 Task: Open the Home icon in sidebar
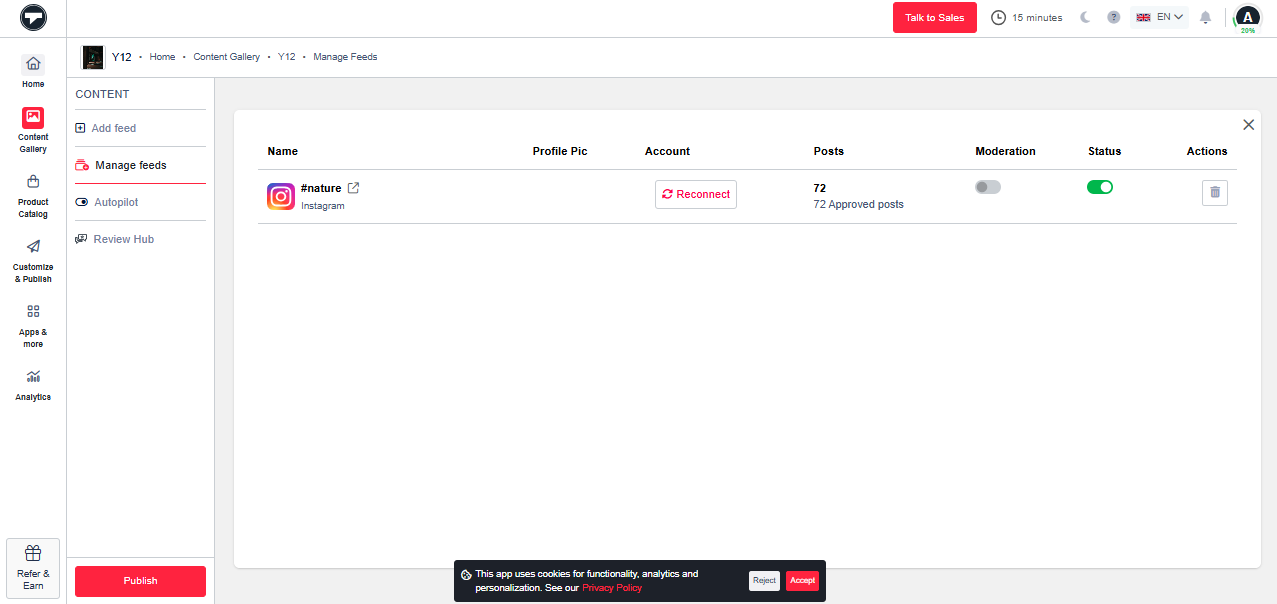click(33, 64)
